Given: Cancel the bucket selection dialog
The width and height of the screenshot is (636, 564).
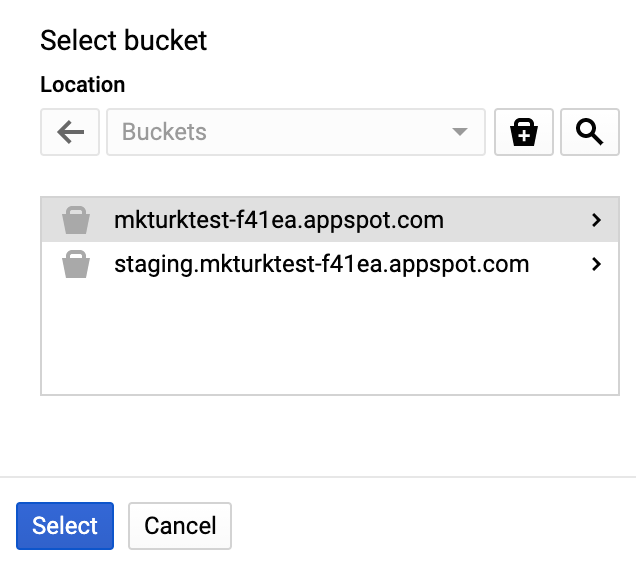Looking at the screenshot, I should tap(180, 526).
